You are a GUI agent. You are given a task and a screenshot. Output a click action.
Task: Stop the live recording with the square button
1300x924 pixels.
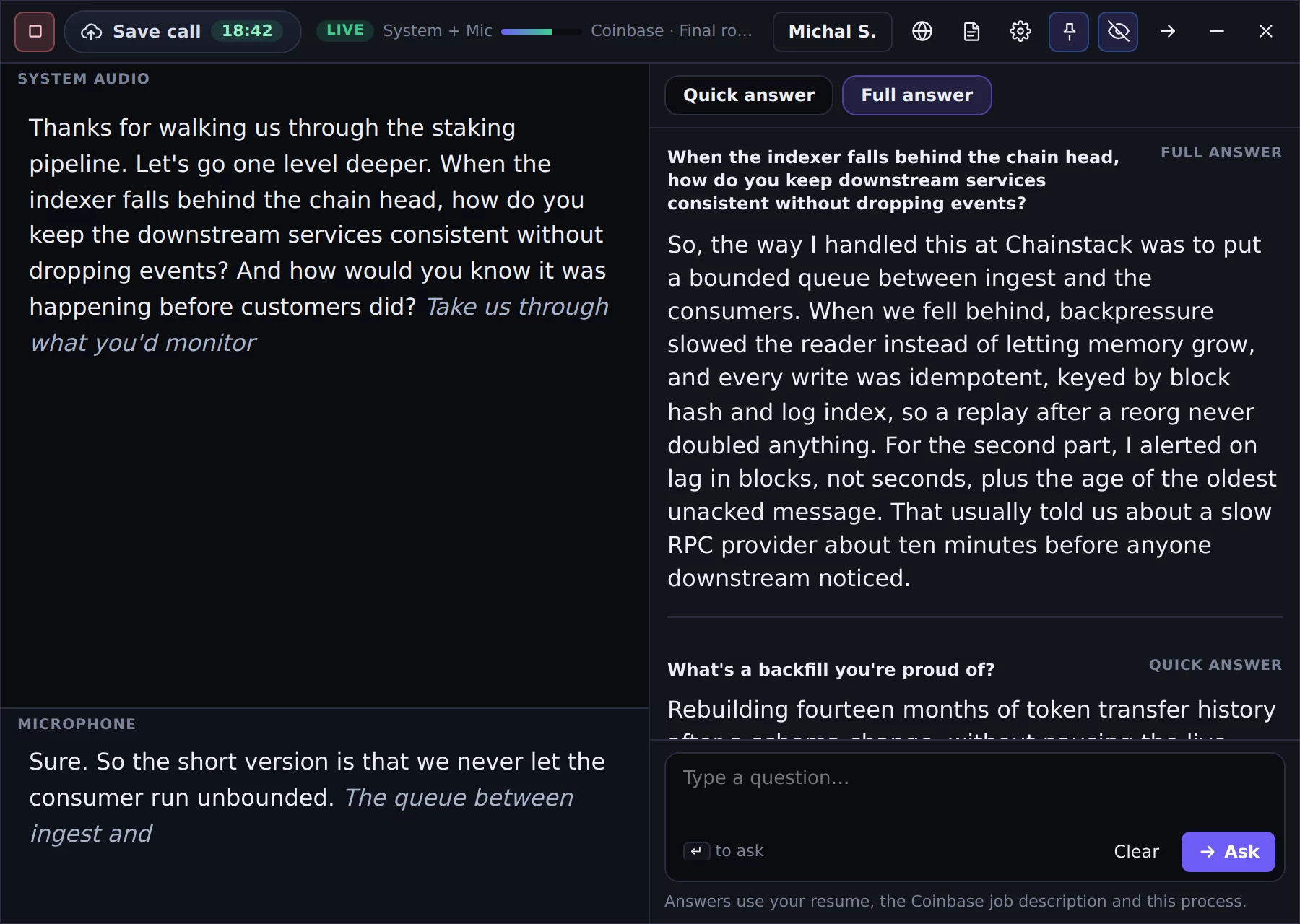coord(35,32)
